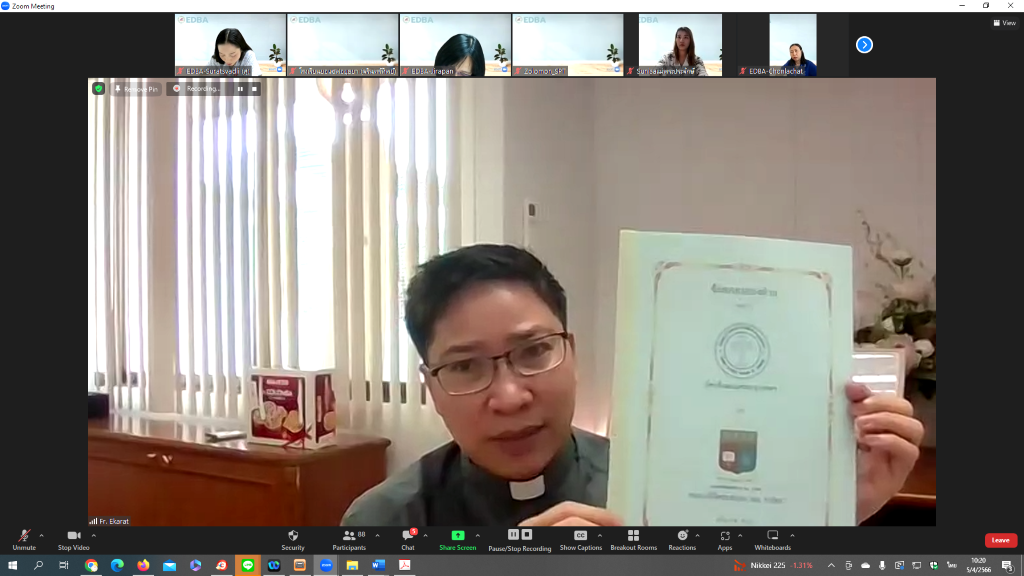Show hidden system tray icons
This screenshot has height=576, width=1024.
coord(831,565)
